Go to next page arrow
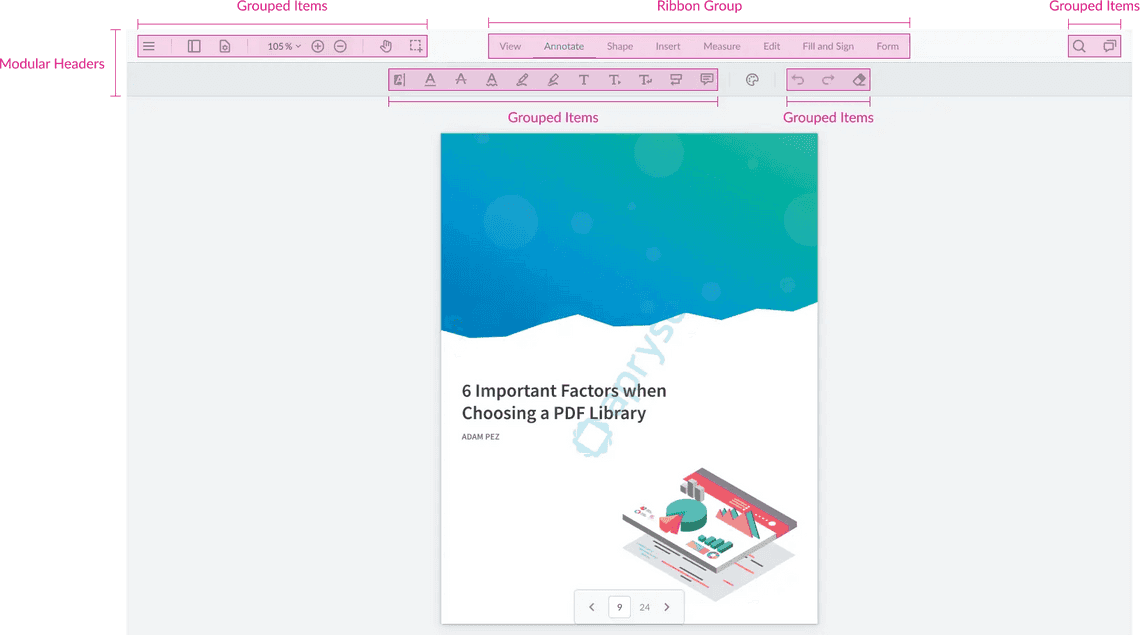The height and width of the screenshot is (635, 1140). coord(667,607)
